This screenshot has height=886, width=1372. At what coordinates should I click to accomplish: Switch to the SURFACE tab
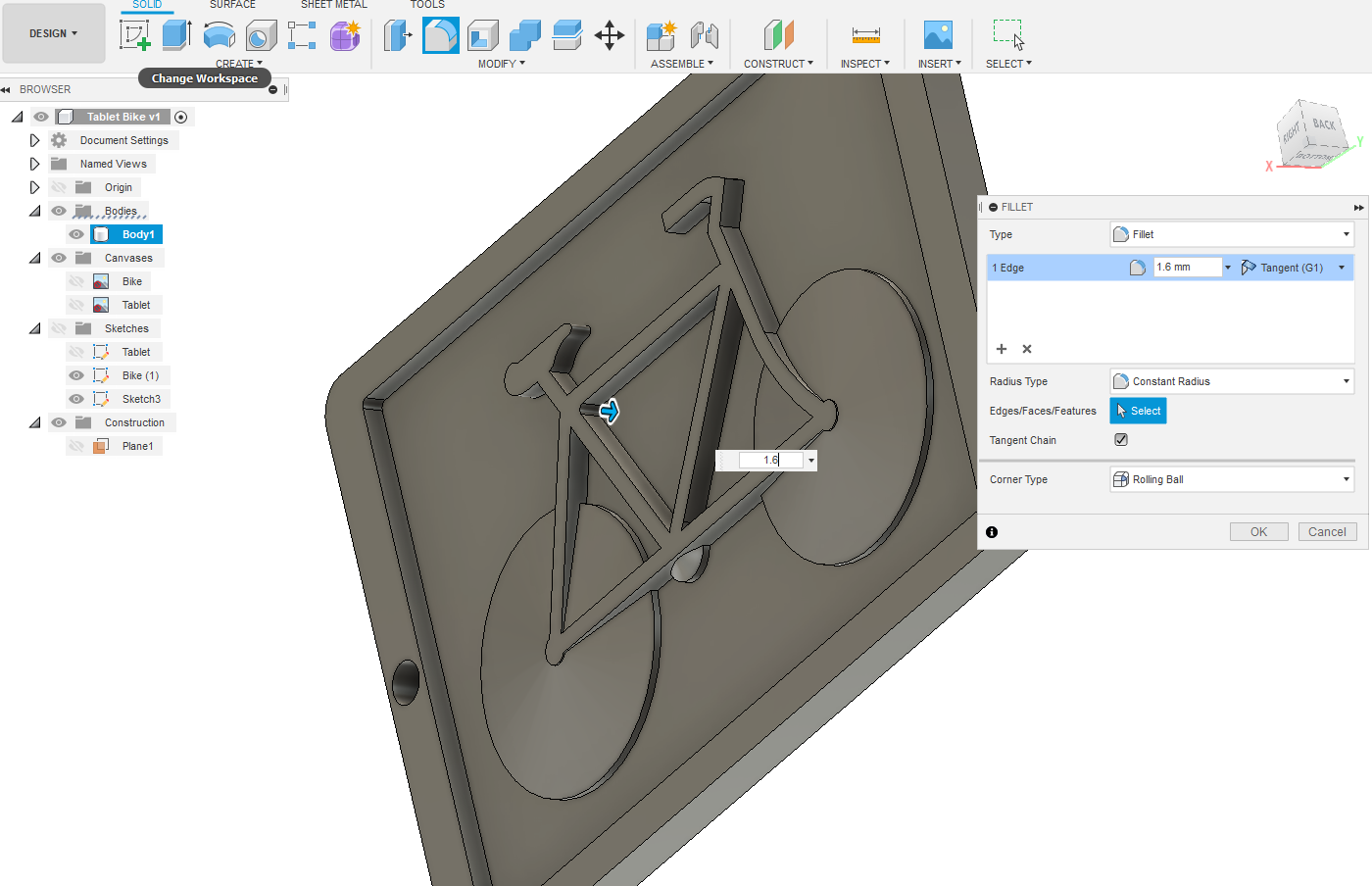(x=232, y=5)
